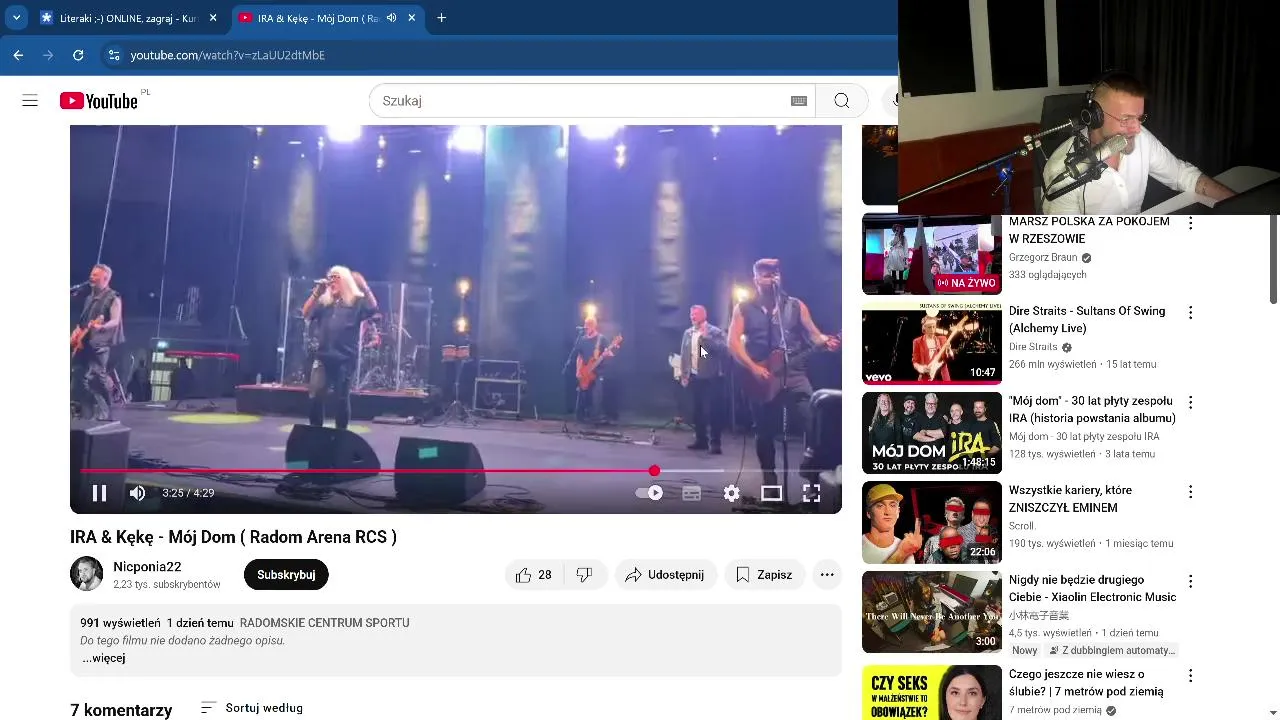Open the tab search dropdown arrow

(x=16, y=18)
